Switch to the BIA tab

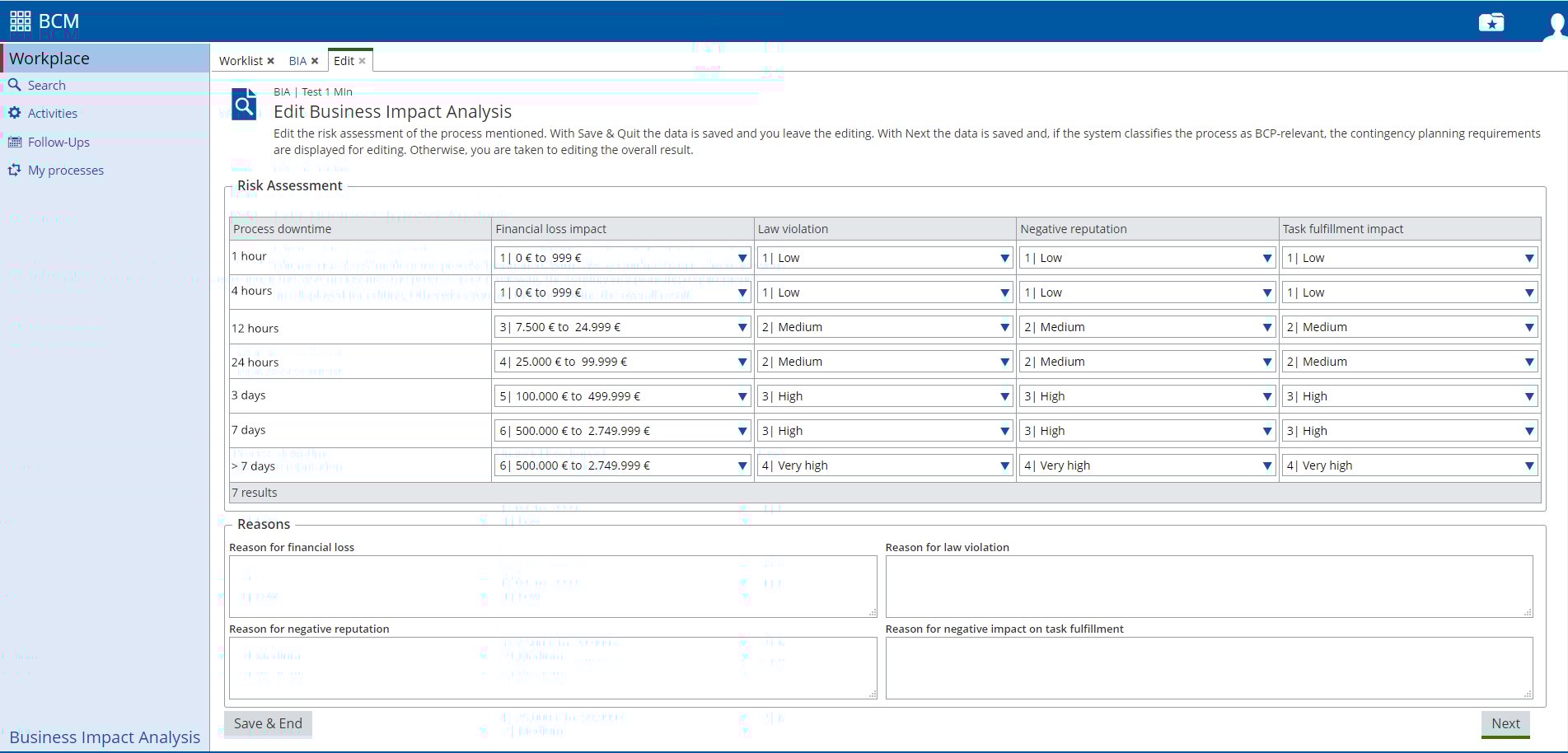[x=297, y=61]
